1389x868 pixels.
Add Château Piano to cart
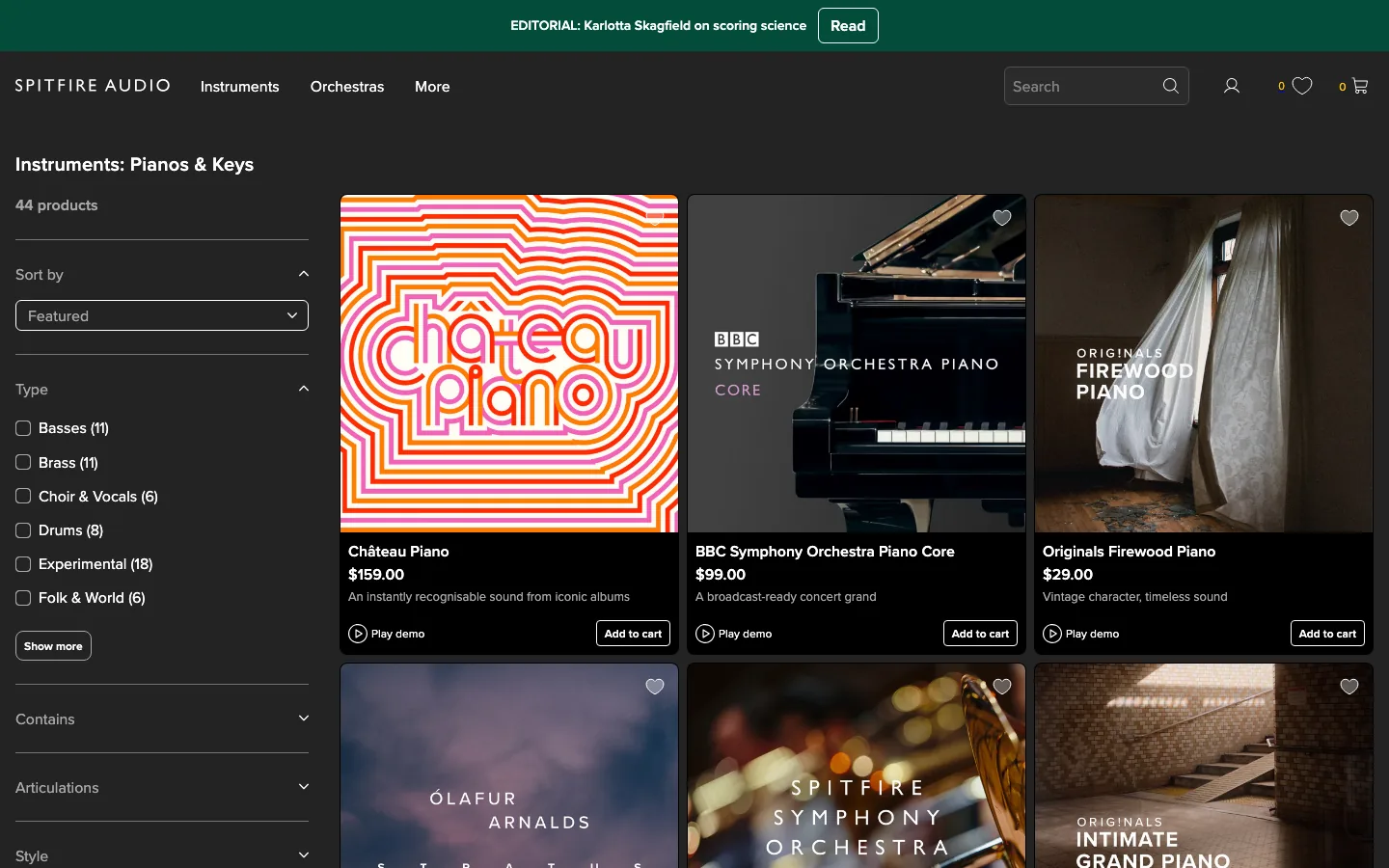[x=633, y=634]
